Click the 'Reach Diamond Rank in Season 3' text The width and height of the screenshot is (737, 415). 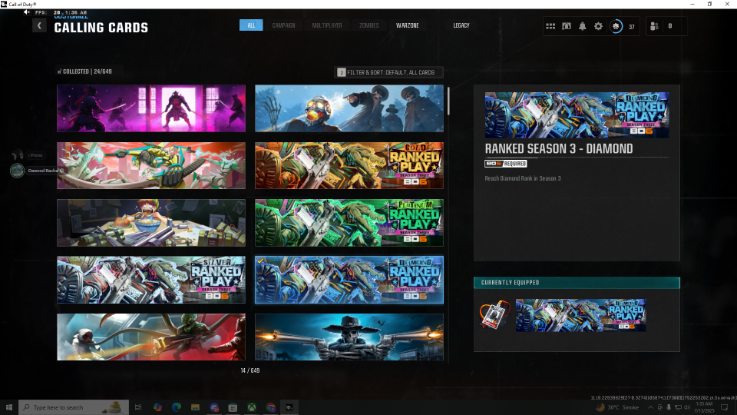coord(523,179)
